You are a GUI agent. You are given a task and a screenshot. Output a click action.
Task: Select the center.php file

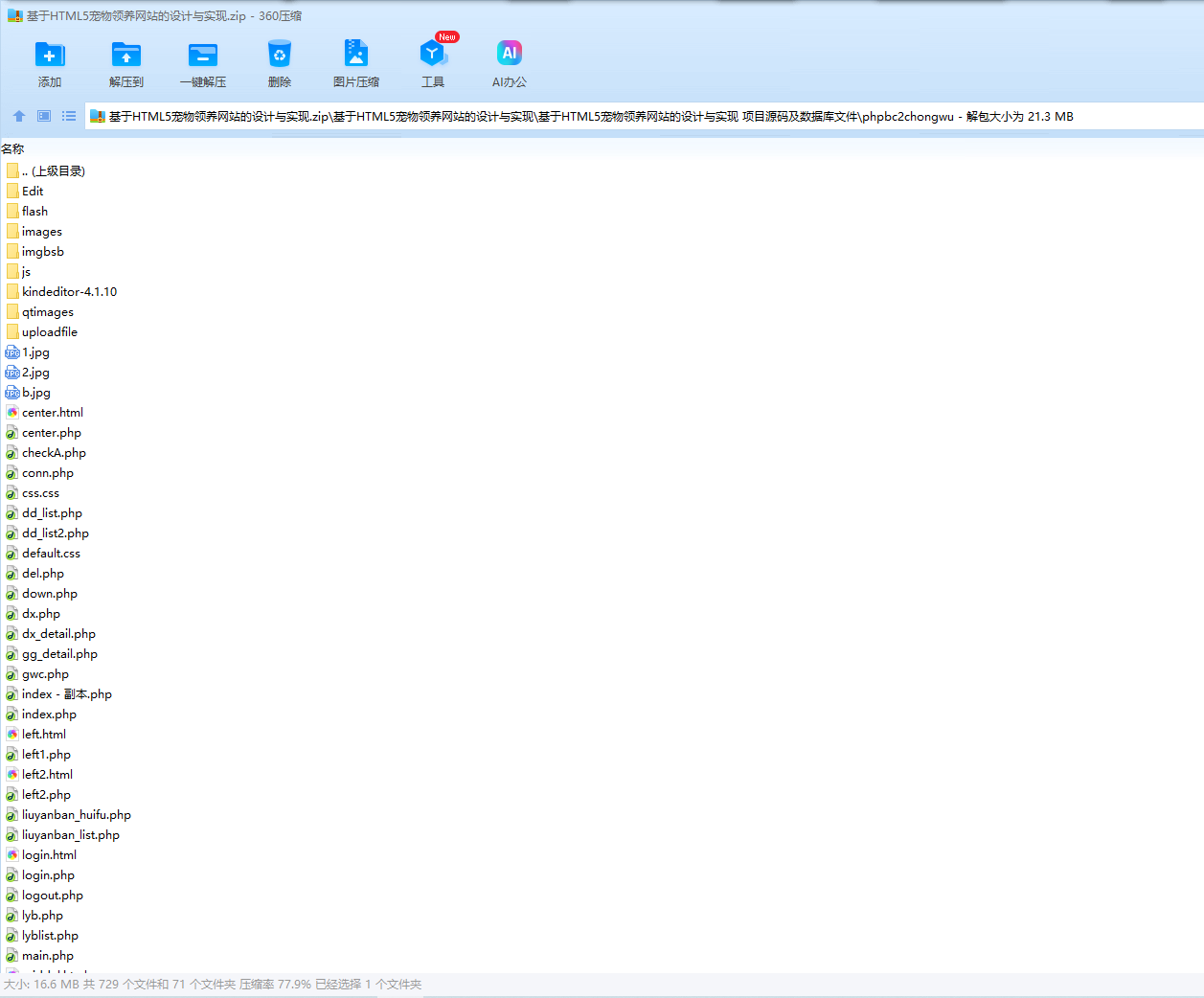pos(43,432)
